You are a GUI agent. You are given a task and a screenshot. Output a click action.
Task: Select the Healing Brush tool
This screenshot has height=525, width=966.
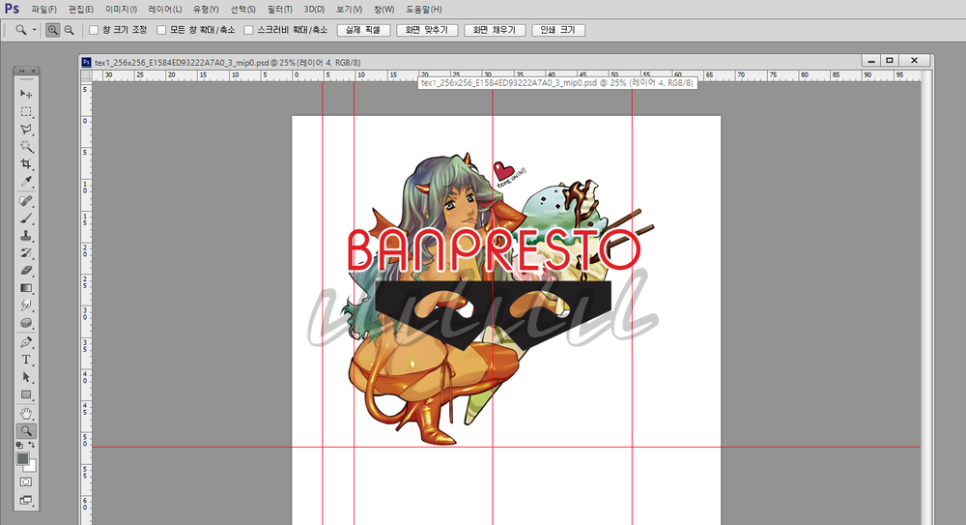click(26, 201)
